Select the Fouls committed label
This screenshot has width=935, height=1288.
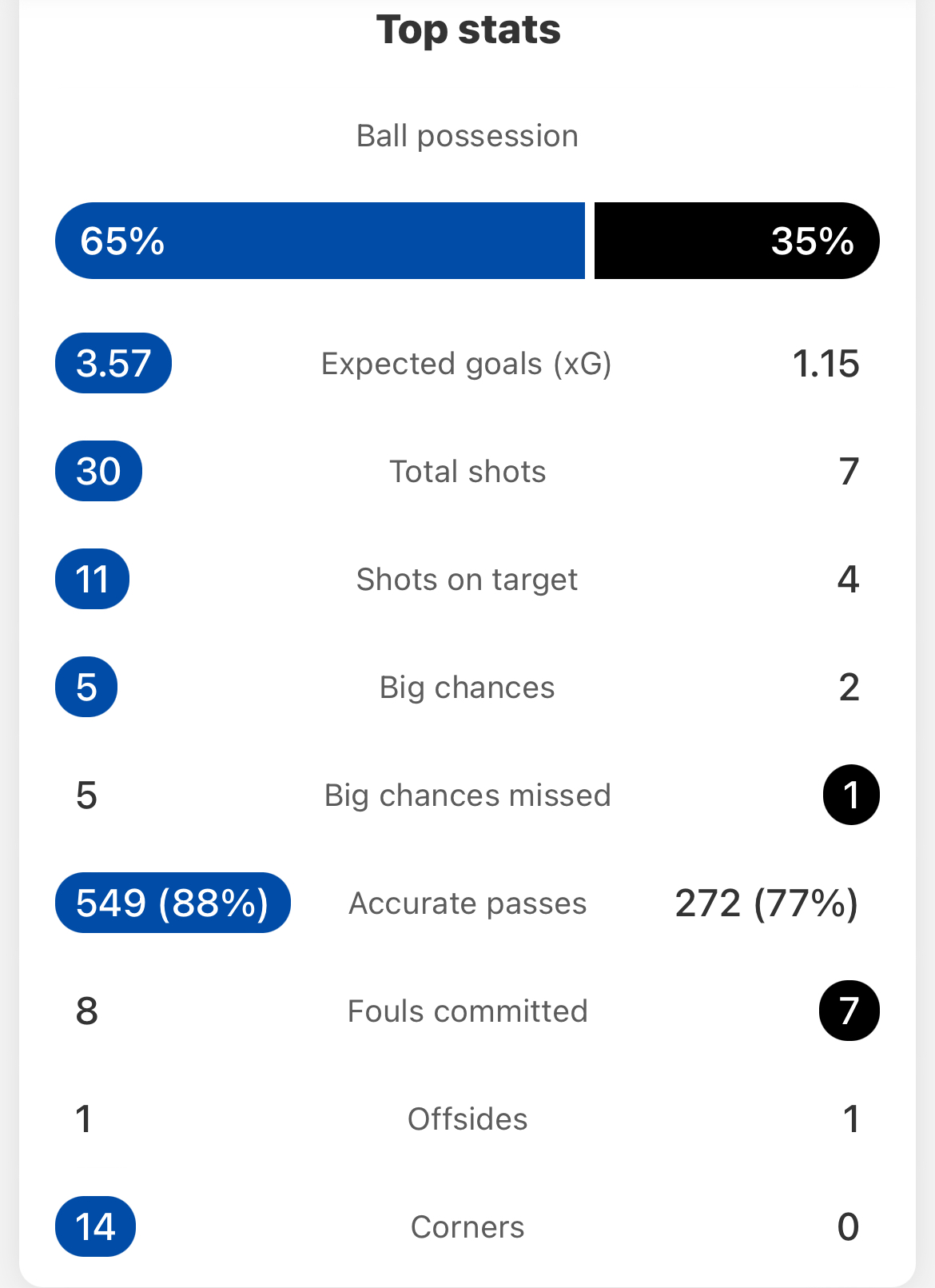(x=467, y=1011)
